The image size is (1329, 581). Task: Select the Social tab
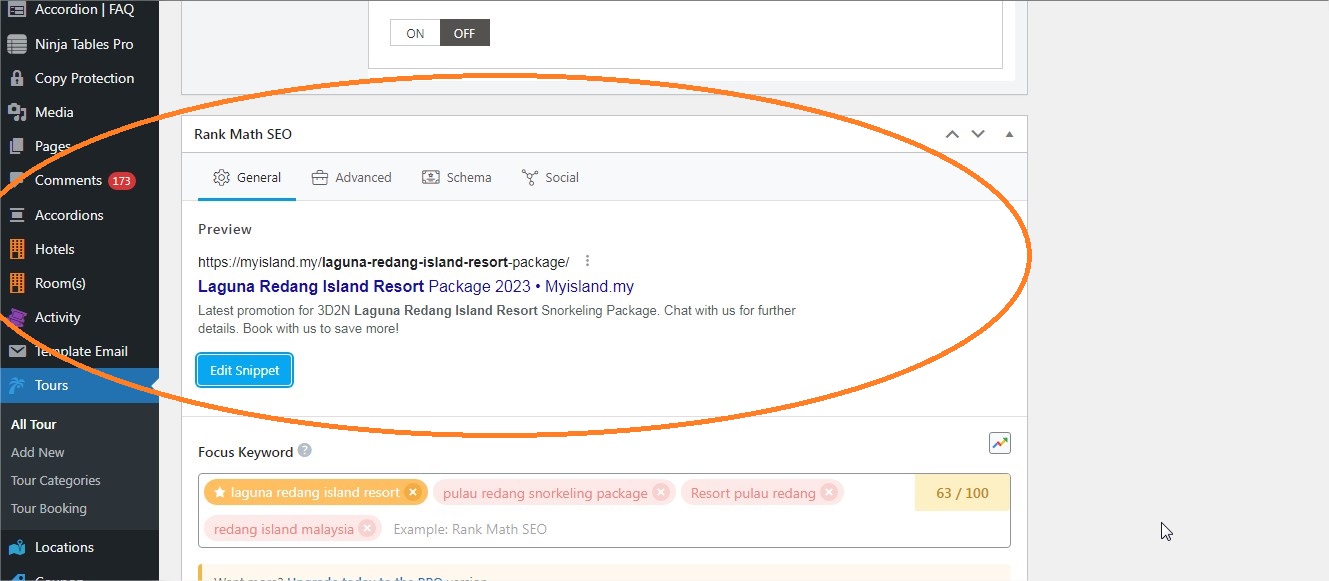tap(550, 177)
